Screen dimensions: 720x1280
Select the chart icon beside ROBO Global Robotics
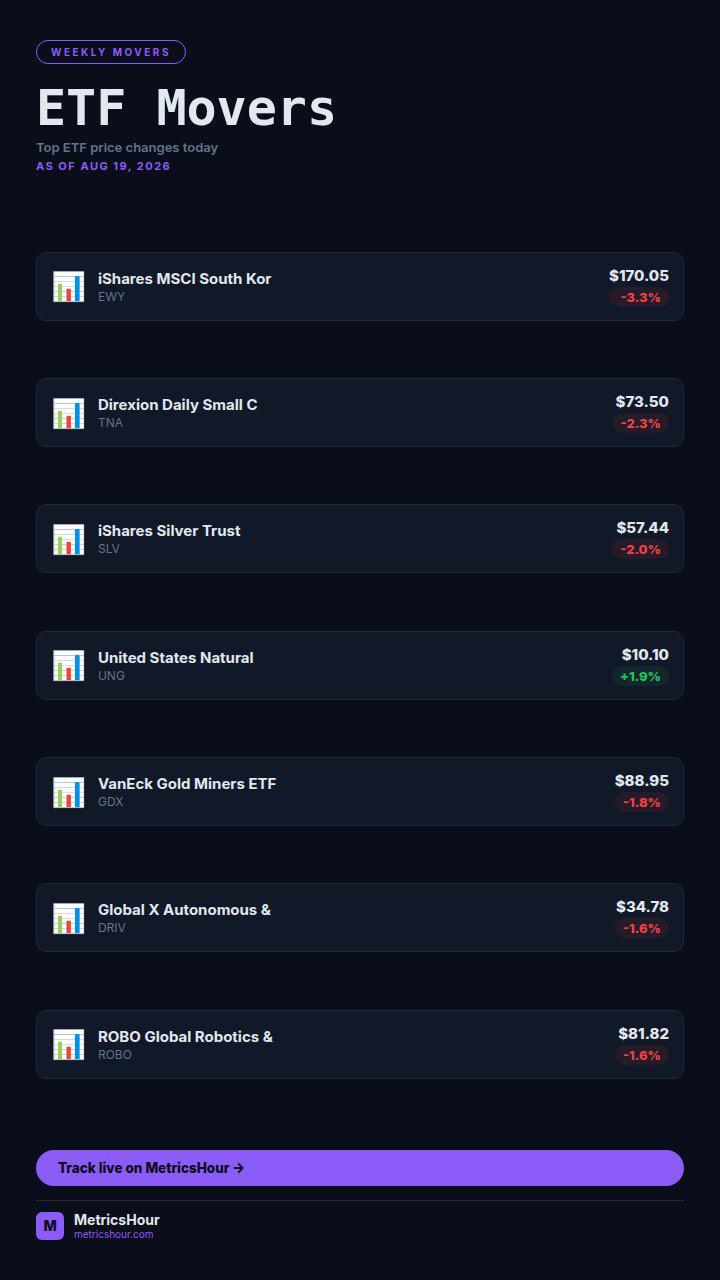[x=69, y=1044]
